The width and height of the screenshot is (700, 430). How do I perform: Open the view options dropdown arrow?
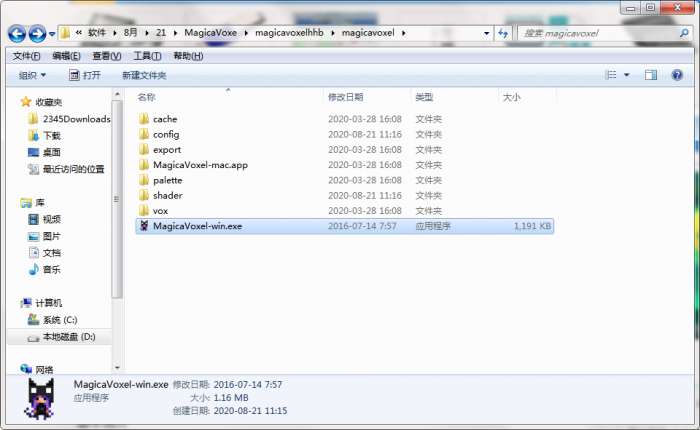627,75
